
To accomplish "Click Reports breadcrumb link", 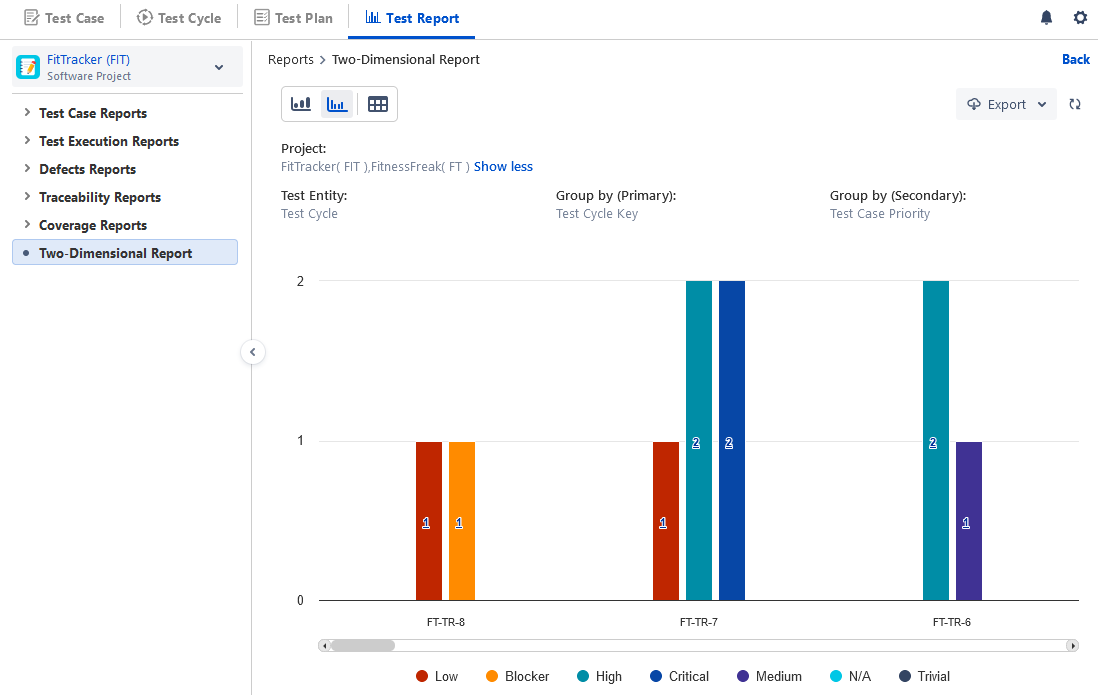I will click(291, 60).
